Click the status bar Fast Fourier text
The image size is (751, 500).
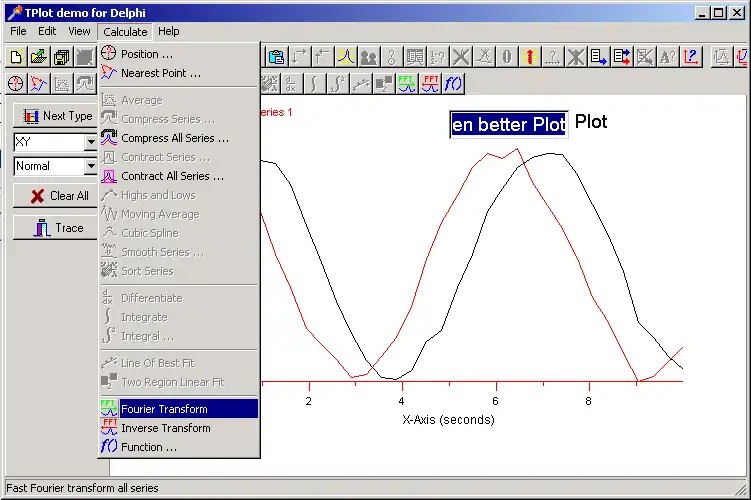click(x=82, y=488)
